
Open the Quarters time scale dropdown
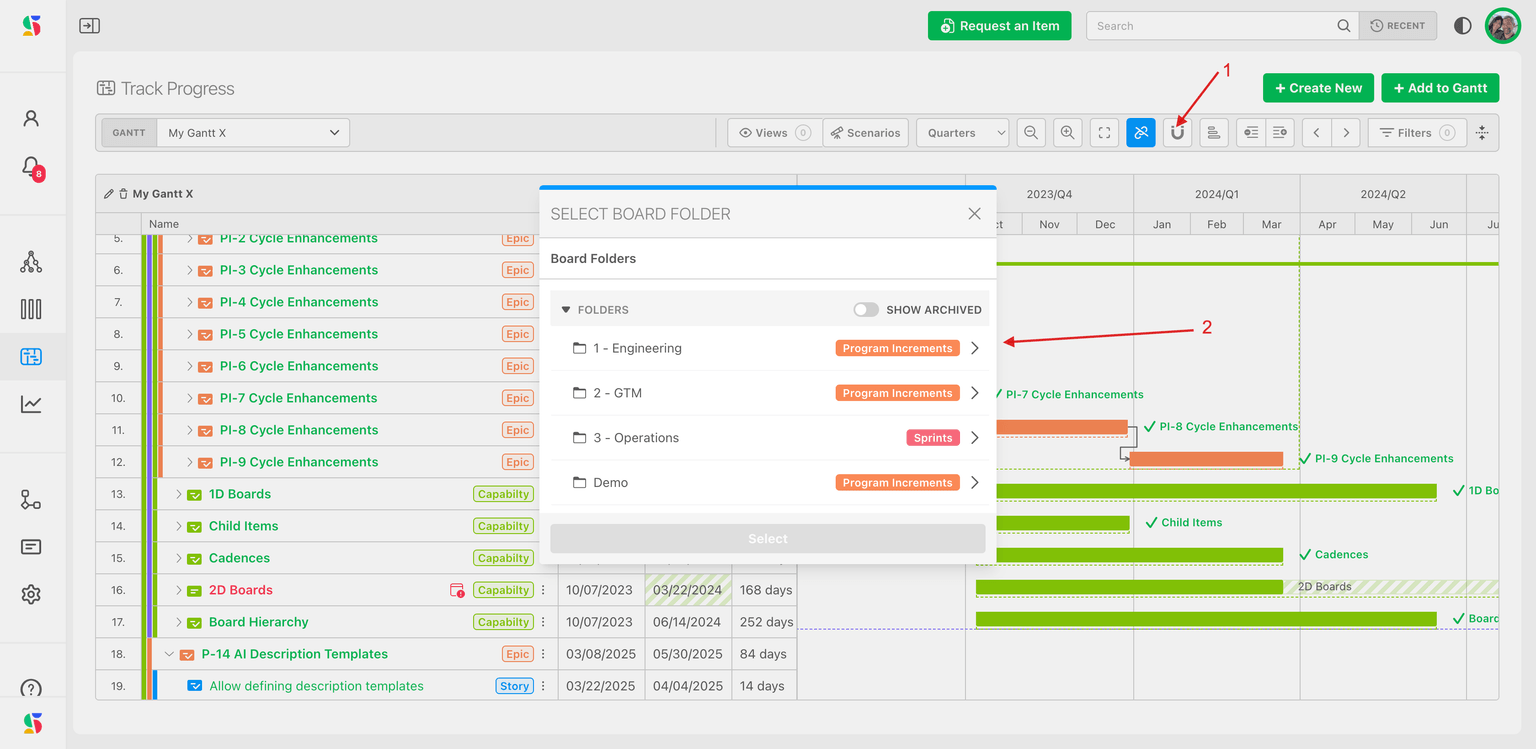tap(962, 132)
